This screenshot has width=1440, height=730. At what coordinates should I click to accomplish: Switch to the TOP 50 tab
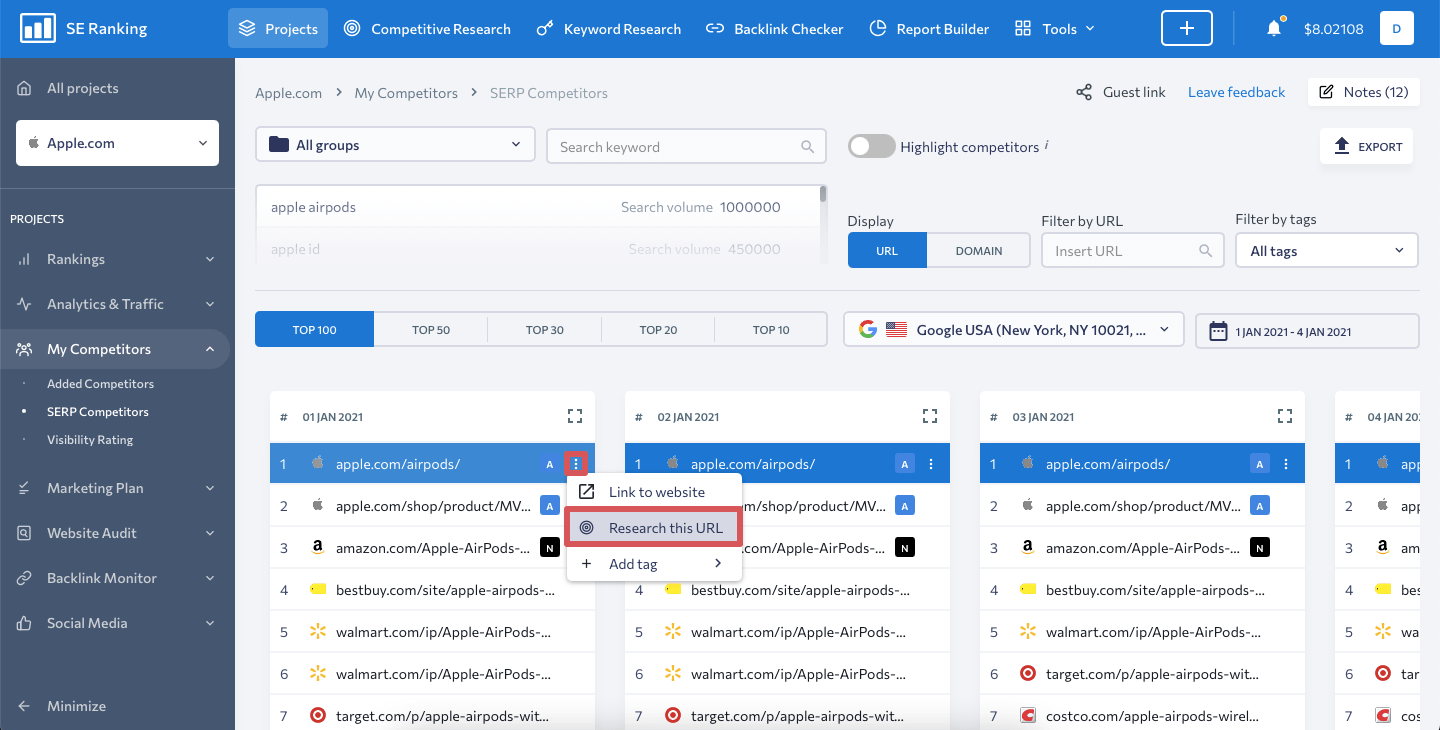[x=431, y=329]
